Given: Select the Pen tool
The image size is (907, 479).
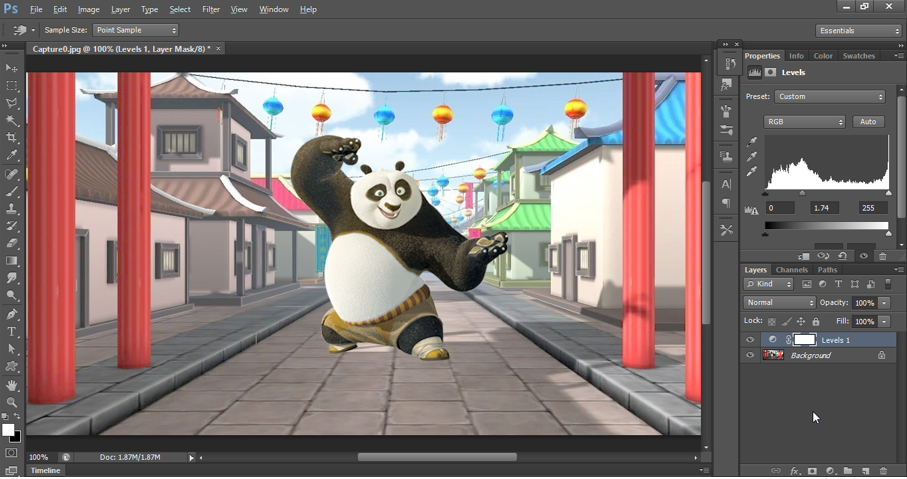Looking at the screenshot, I should [12, 314].
